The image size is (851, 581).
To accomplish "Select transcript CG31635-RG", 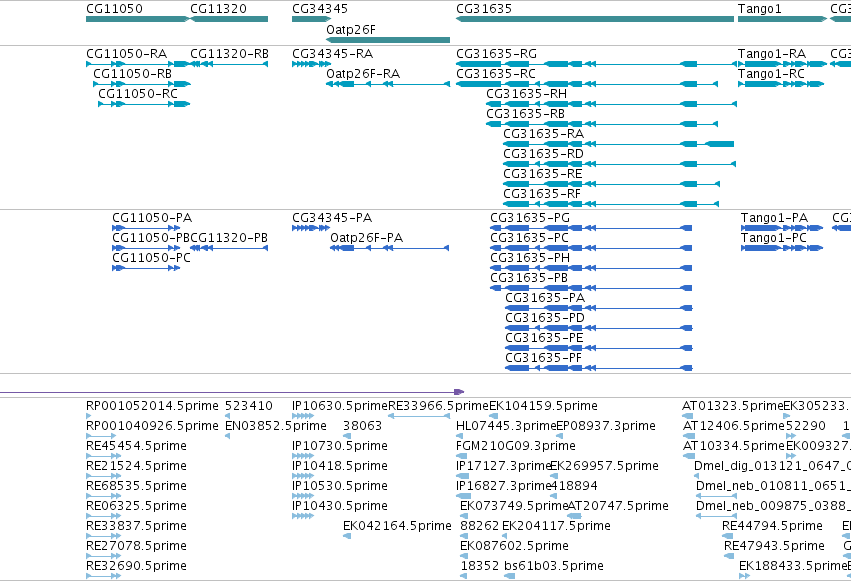I will pos(596,64).
